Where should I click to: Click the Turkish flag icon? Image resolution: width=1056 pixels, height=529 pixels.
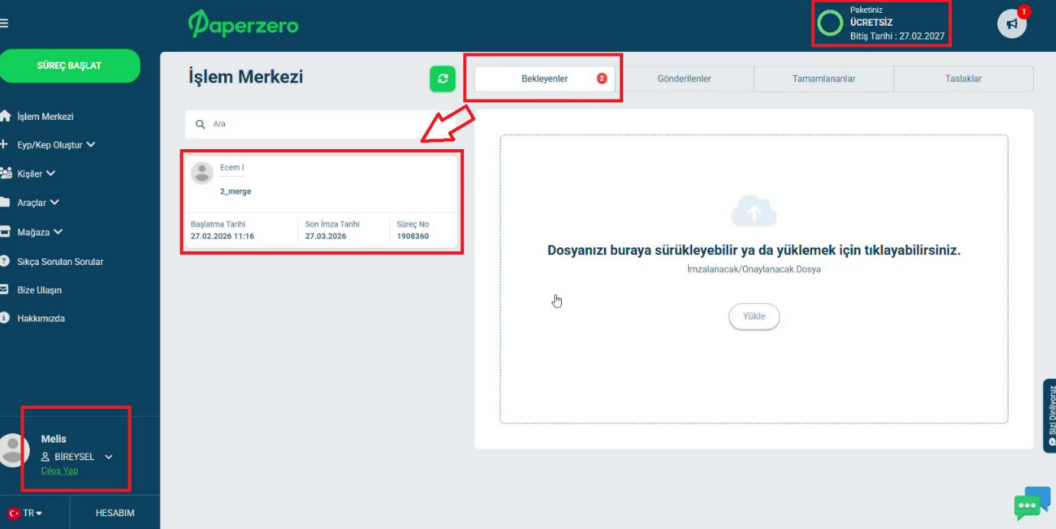13,513
